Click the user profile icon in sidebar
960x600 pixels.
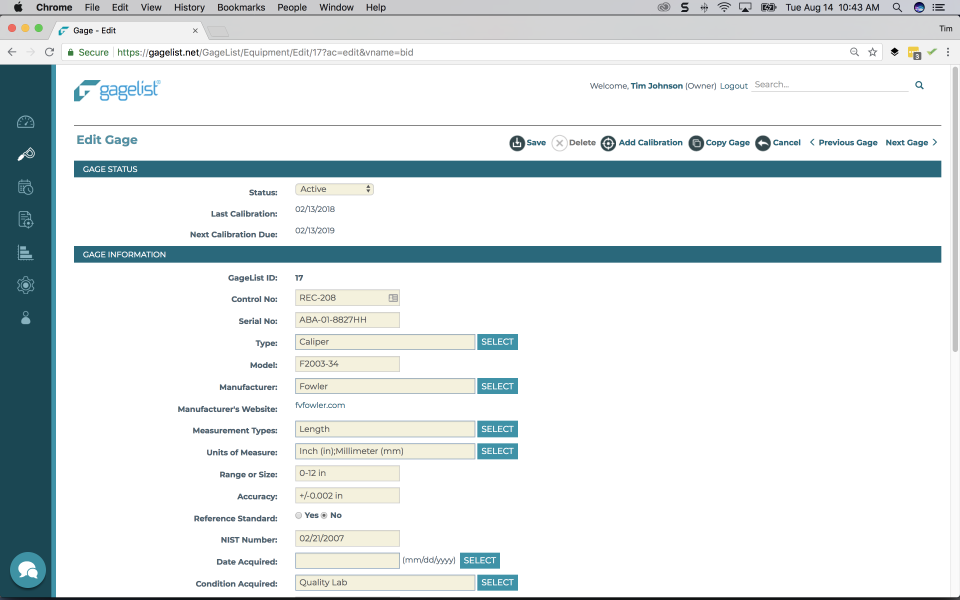tap(25, 318)
